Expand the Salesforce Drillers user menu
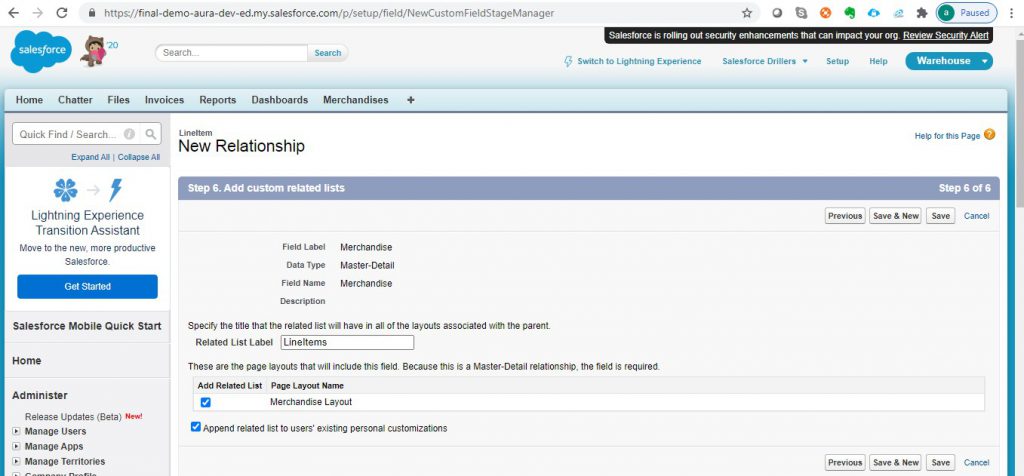This screenshot has height=476, width=1024. coord(765,61)
